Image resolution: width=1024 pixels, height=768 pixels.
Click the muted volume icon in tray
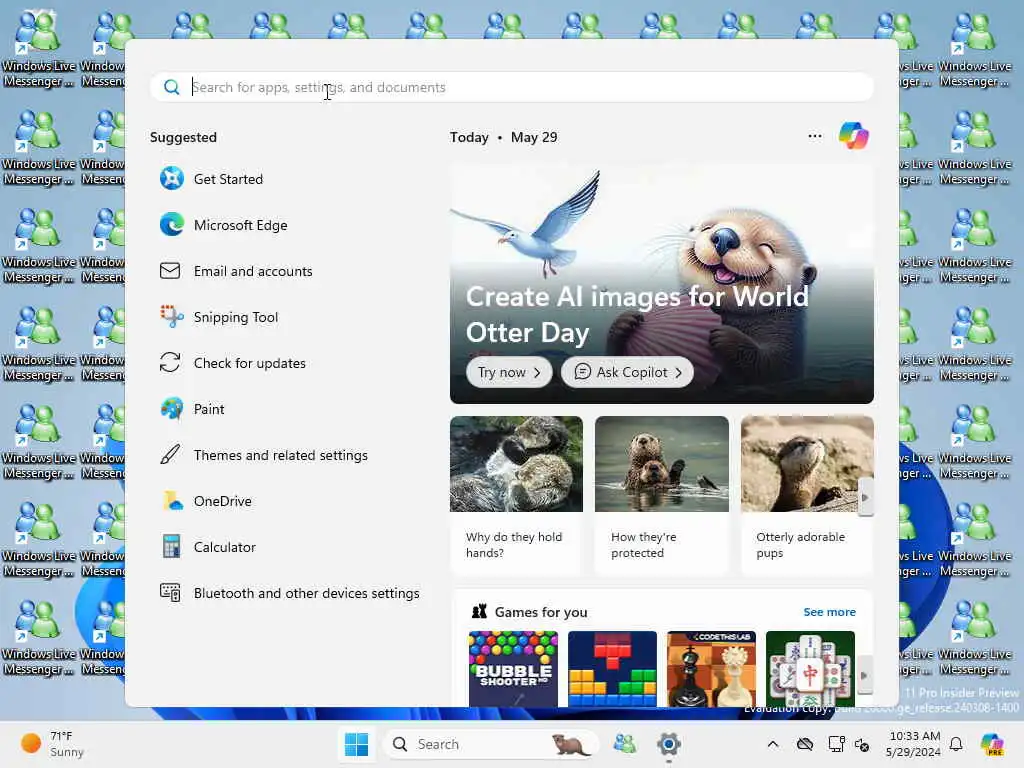tap(862, 744)
